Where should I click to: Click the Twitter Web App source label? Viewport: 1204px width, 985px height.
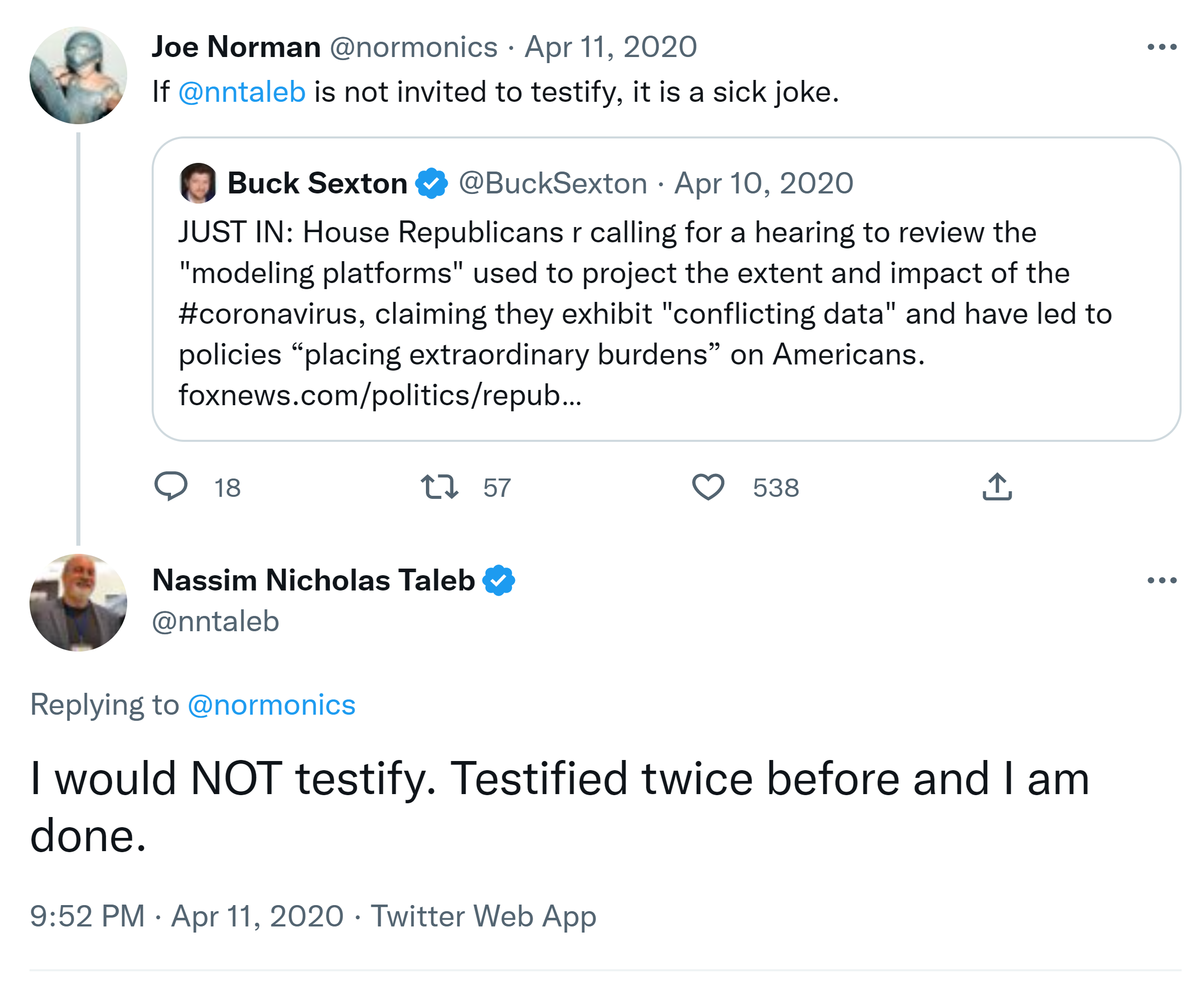coord(483,916)
